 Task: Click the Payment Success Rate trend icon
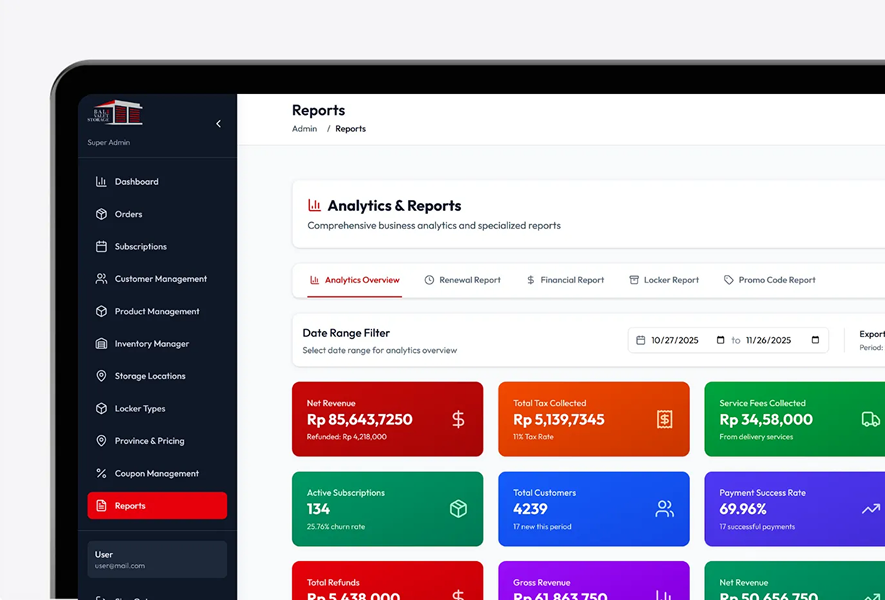[x=871, y=509]
